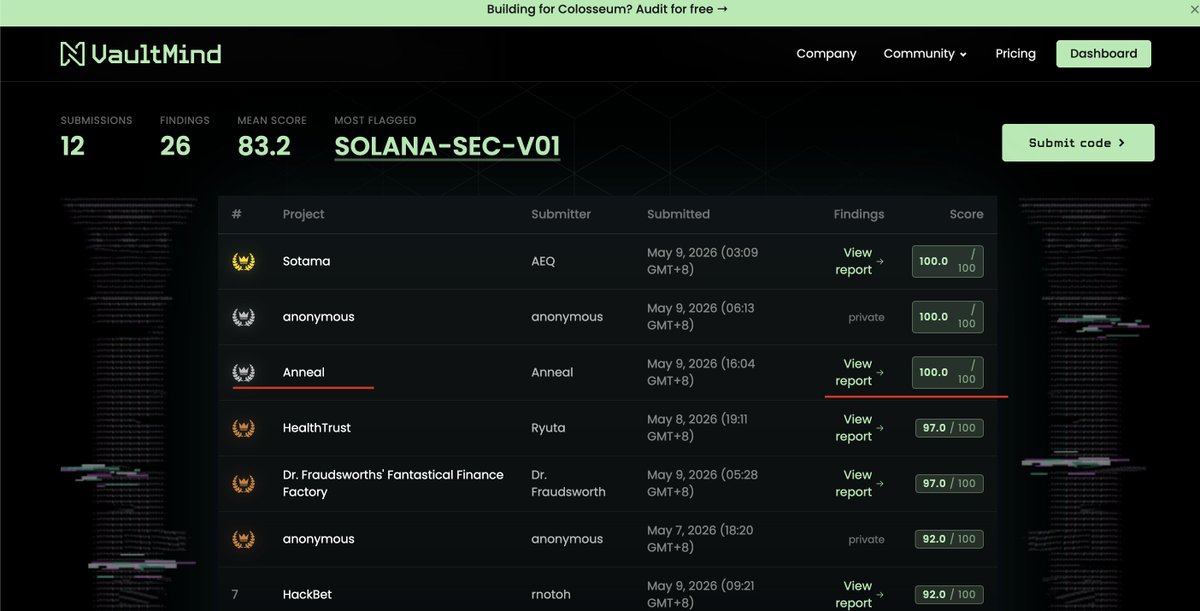Viewport: 1200px width, 611px height.
Task: Click the Findings column header
Action: pos(859,214)
